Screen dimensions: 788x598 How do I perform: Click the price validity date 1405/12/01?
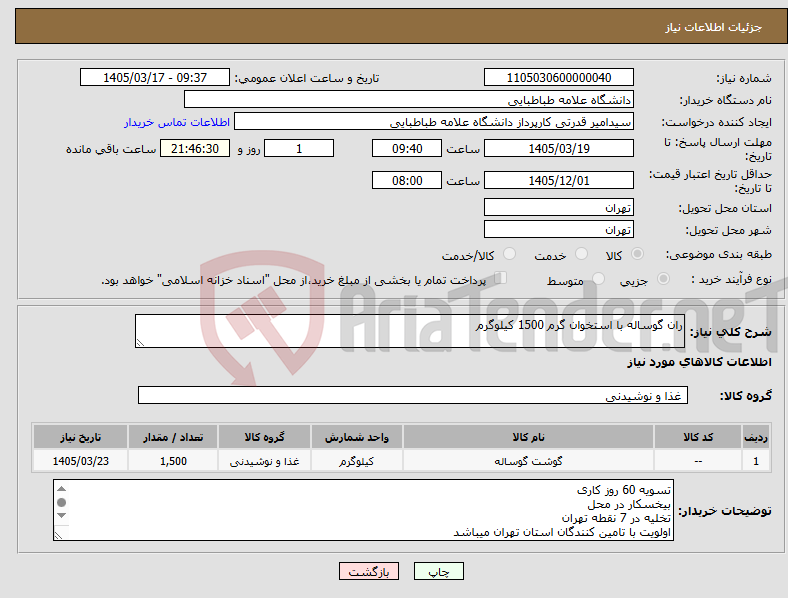[x=558, y=180]
